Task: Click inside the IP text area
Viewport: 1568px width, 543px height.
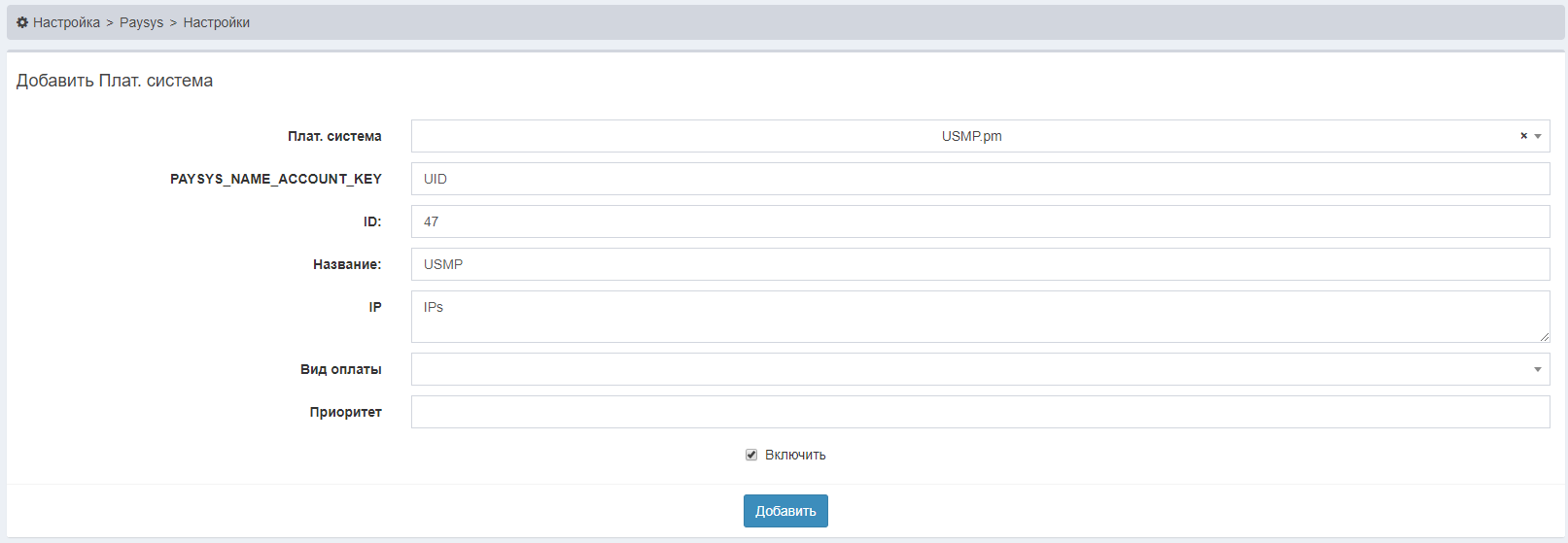Action: click(980, 317)
